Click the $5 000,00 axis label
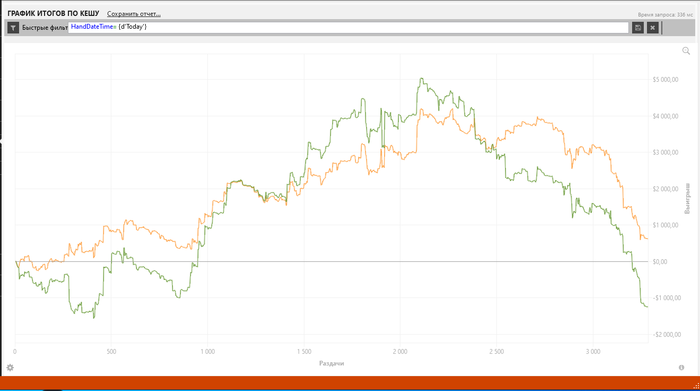Screen dimensions: 700x391 click(x=665, y=79)
